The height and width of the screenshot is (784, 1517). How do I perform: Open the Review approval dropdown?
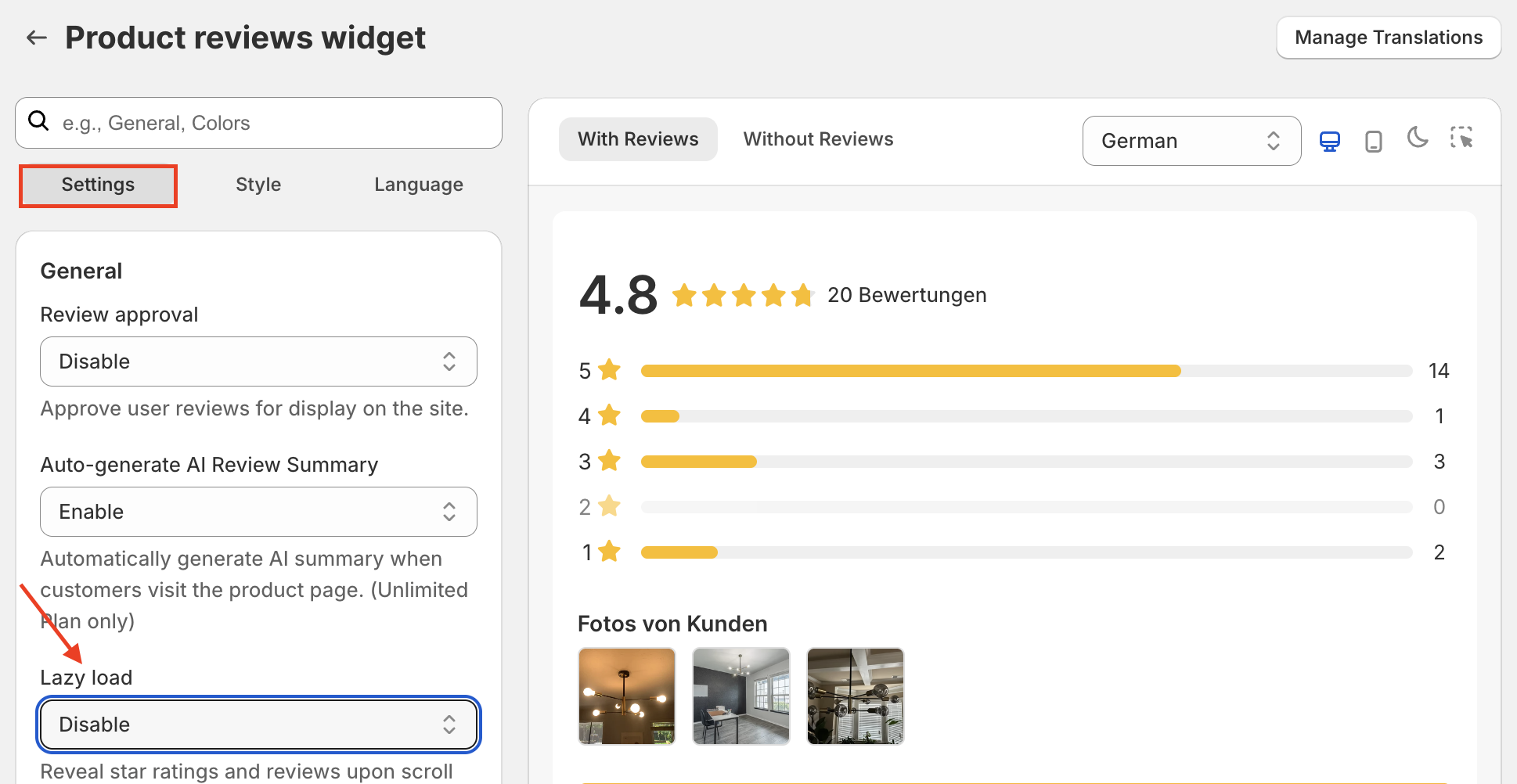click(258, 361)
